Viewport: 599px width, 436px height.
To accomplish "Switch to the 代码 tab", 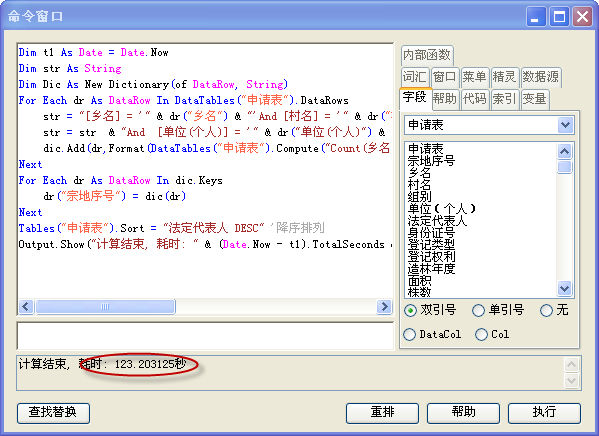I will click(x=475, y=99).
